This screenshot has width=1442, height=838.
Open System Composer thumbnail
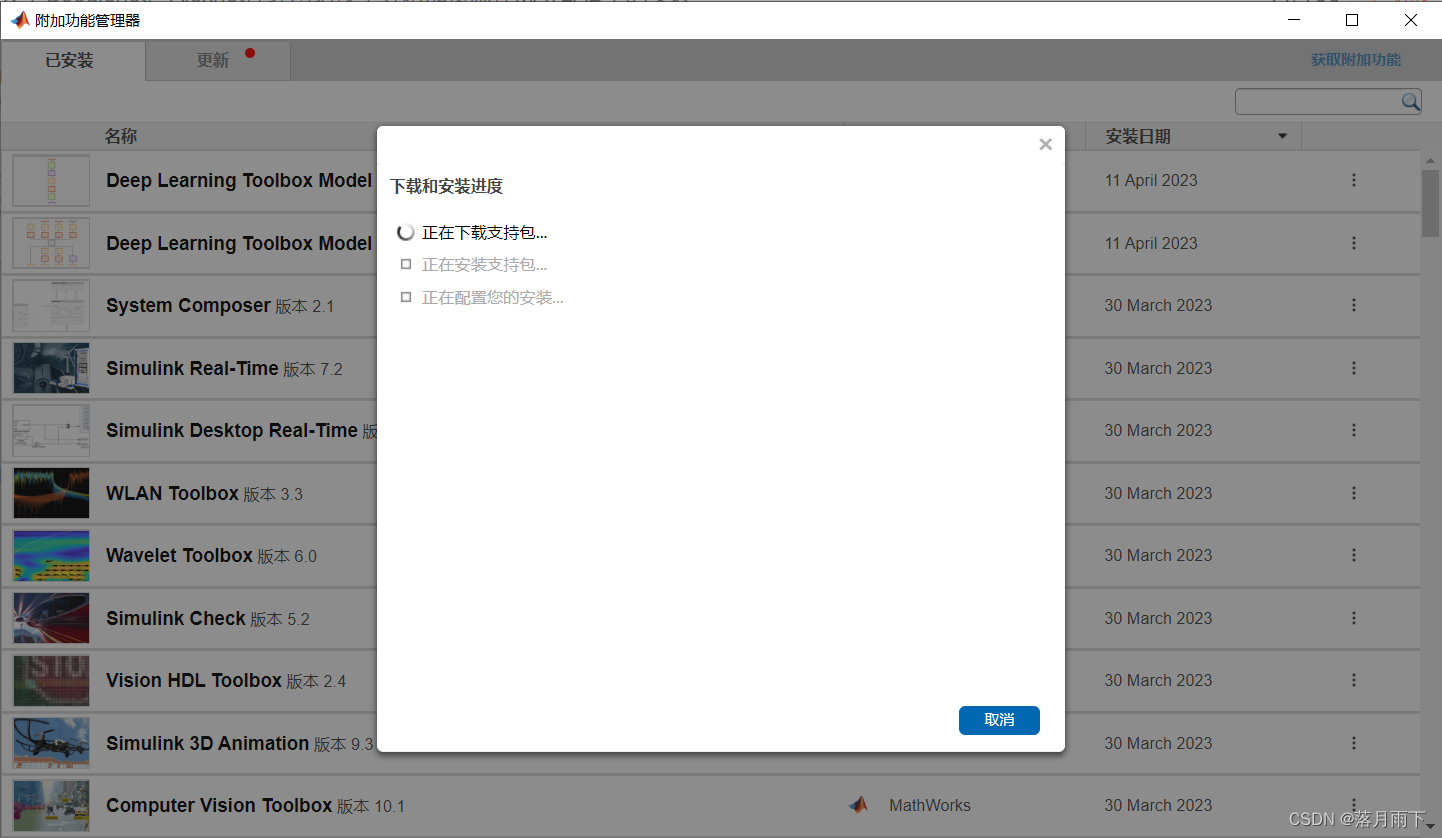click(51, 306)
